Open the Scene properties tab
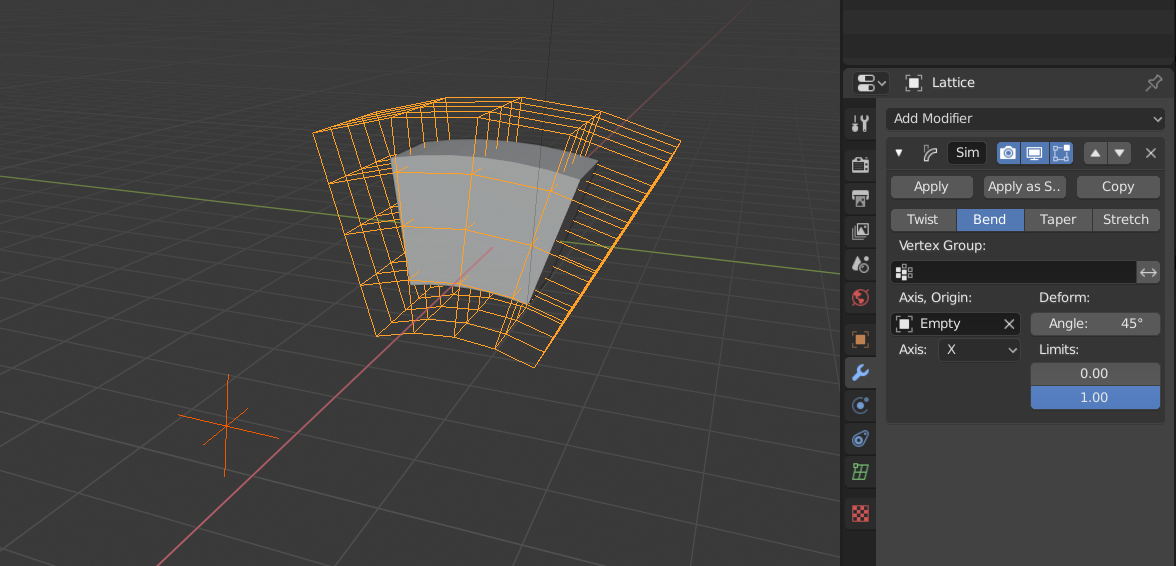This screenshot has height=566, width=1176. pos(860,264)
